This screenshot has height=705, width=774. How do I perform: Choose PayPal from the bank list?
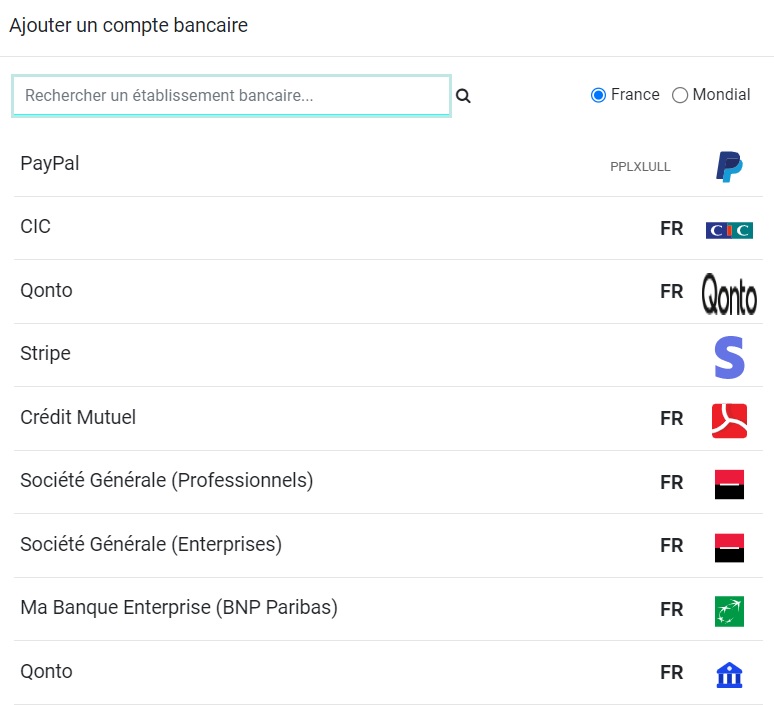tap(50, 163)
